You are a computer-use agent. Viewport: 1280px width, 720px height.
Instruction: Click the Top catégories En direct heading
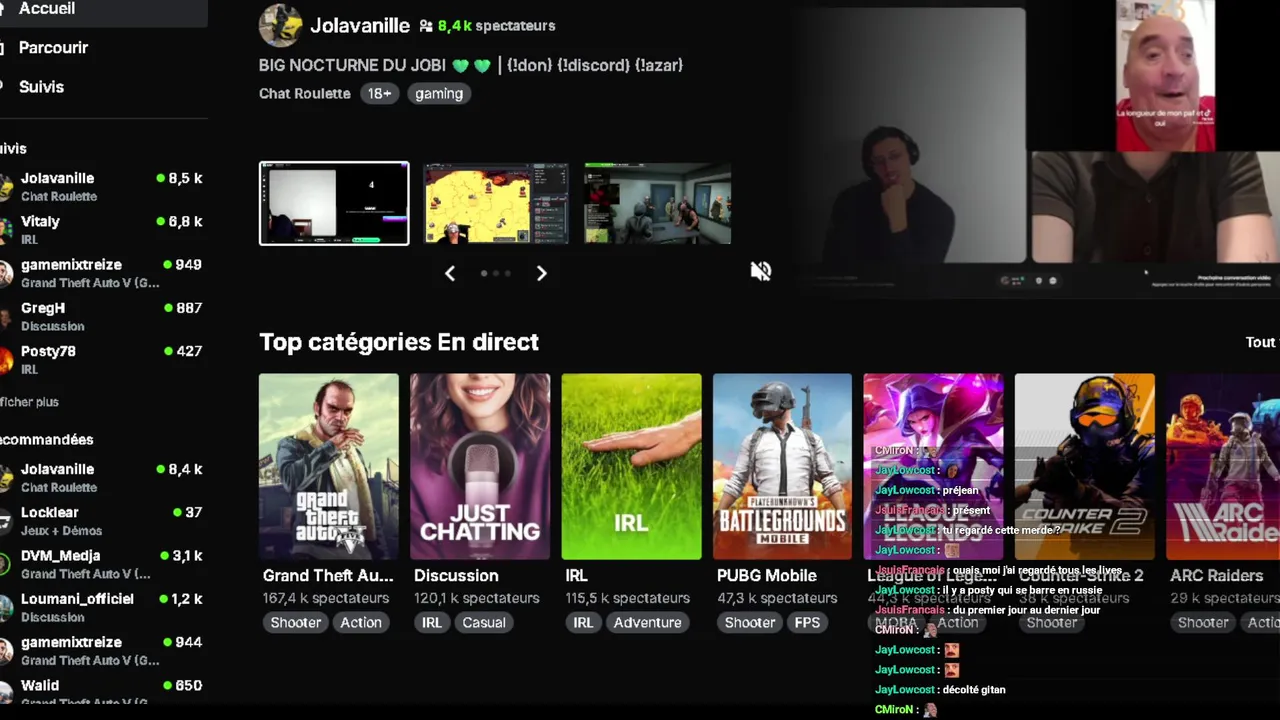click(399, 342)
